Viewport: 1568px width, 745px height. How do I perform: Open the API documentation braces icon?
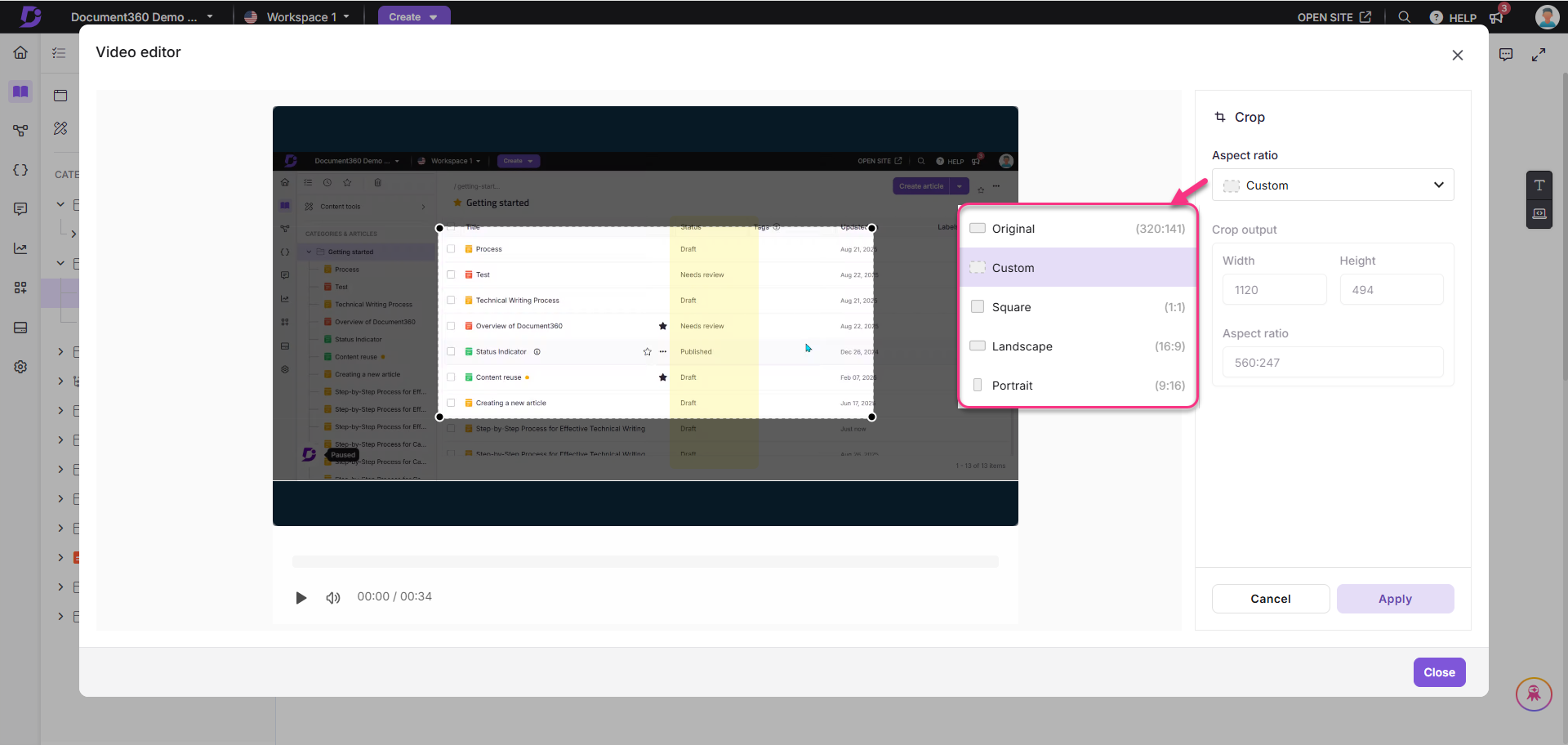pyautogui.click(x=20, y=170)
